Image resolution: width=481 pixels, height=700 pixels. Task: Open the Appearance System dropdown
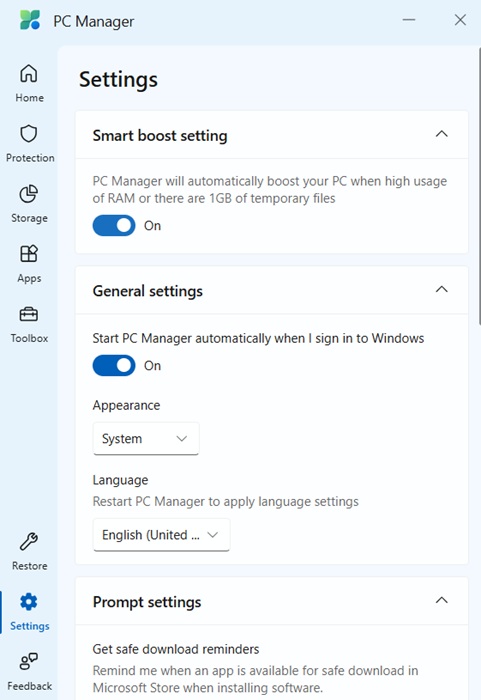[146, 438]
